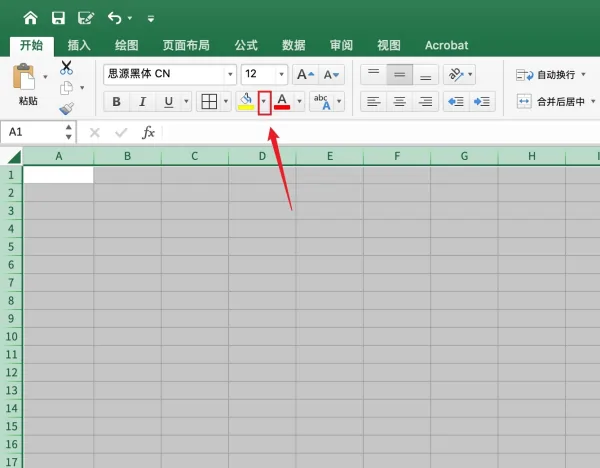Click the text orientation icon
This screenshot has height=468, width=600.
click(x=455, y=74)
